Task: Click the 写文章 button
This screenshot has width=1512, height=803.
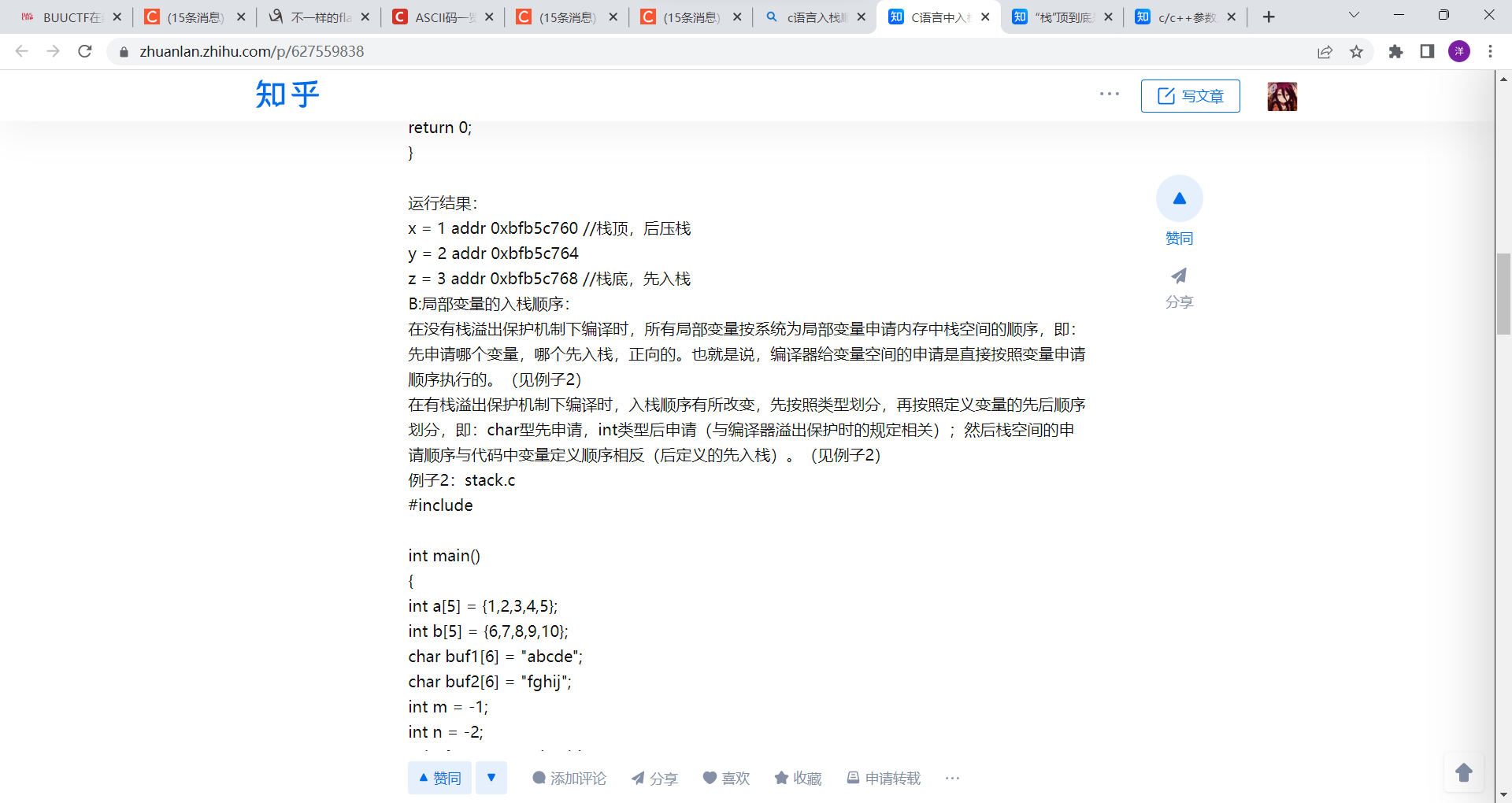Action: tap(1190, 96)
